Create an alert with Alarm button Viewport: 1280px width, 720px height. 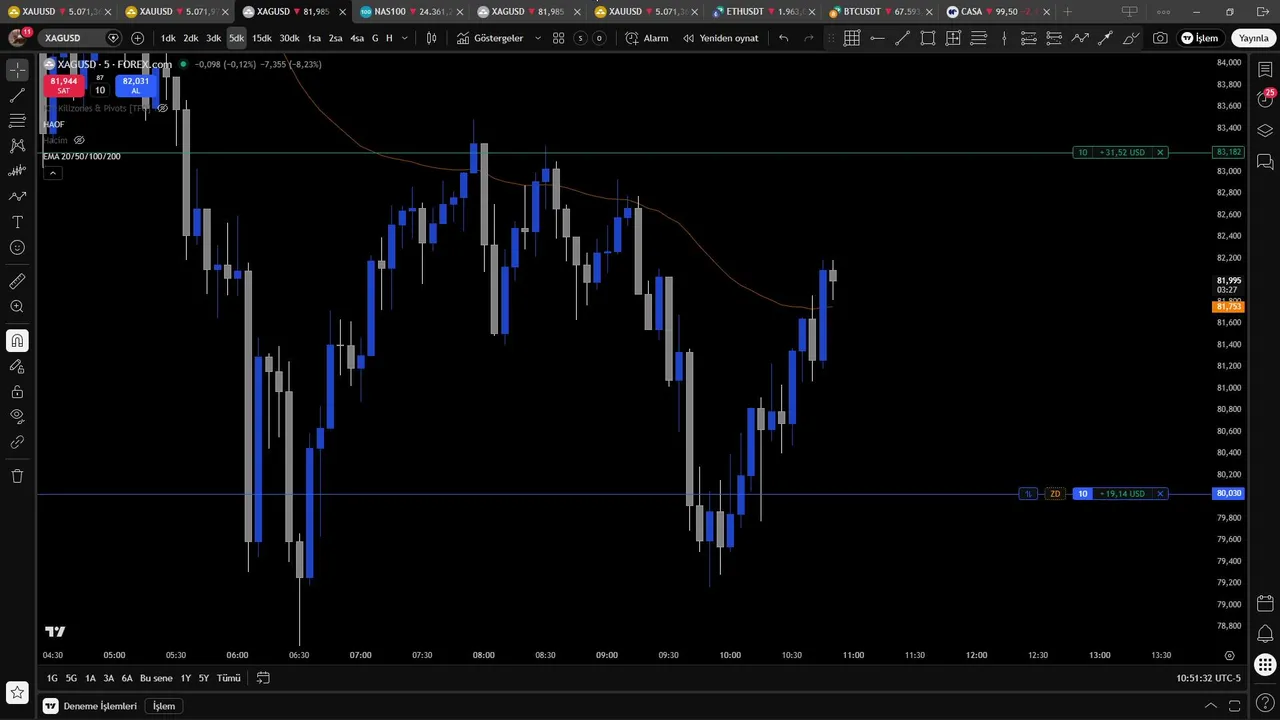pos(647,38)
